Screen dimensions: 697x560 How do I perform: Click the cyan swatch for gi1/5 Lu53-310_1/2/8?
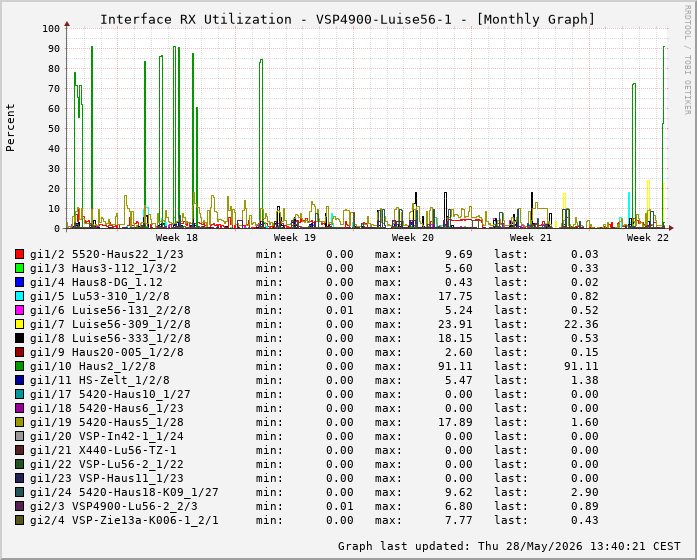(x=19, y=296)
